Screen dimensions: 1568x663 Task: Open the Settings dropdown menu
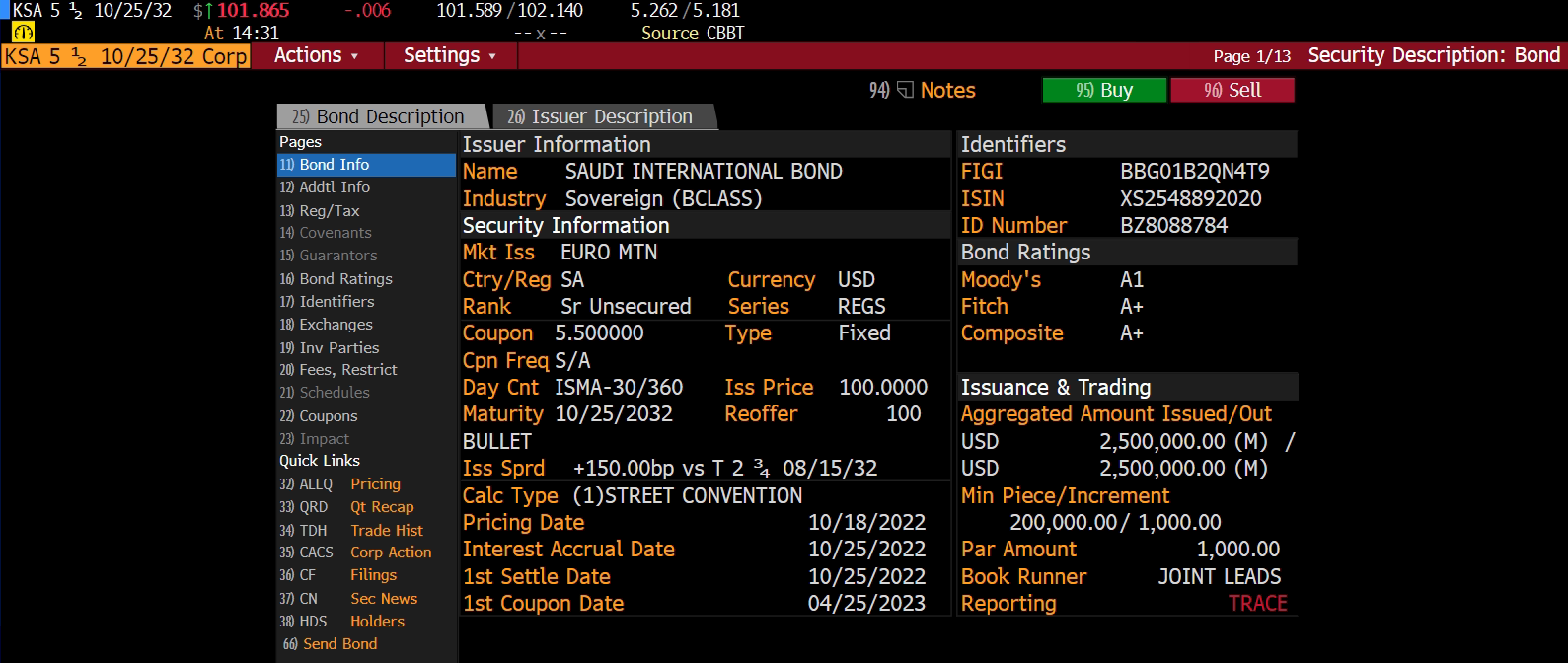(449, 55)
